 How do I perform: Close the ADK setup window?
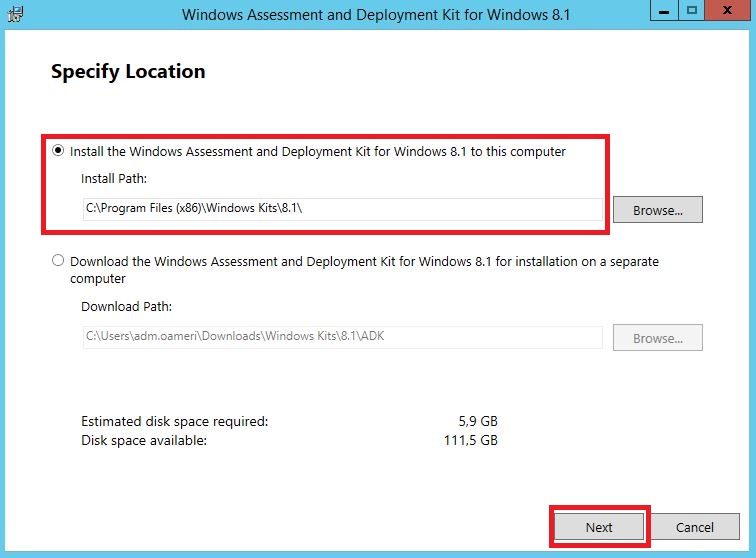[x=728, y=10]
